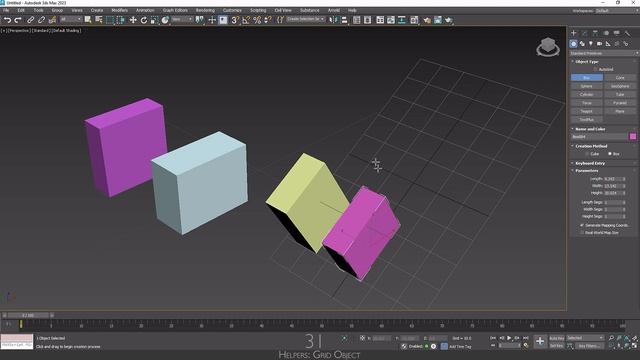
Task: Open the Rendering menu
Action: pyautogui.click(x=205, y=10)
